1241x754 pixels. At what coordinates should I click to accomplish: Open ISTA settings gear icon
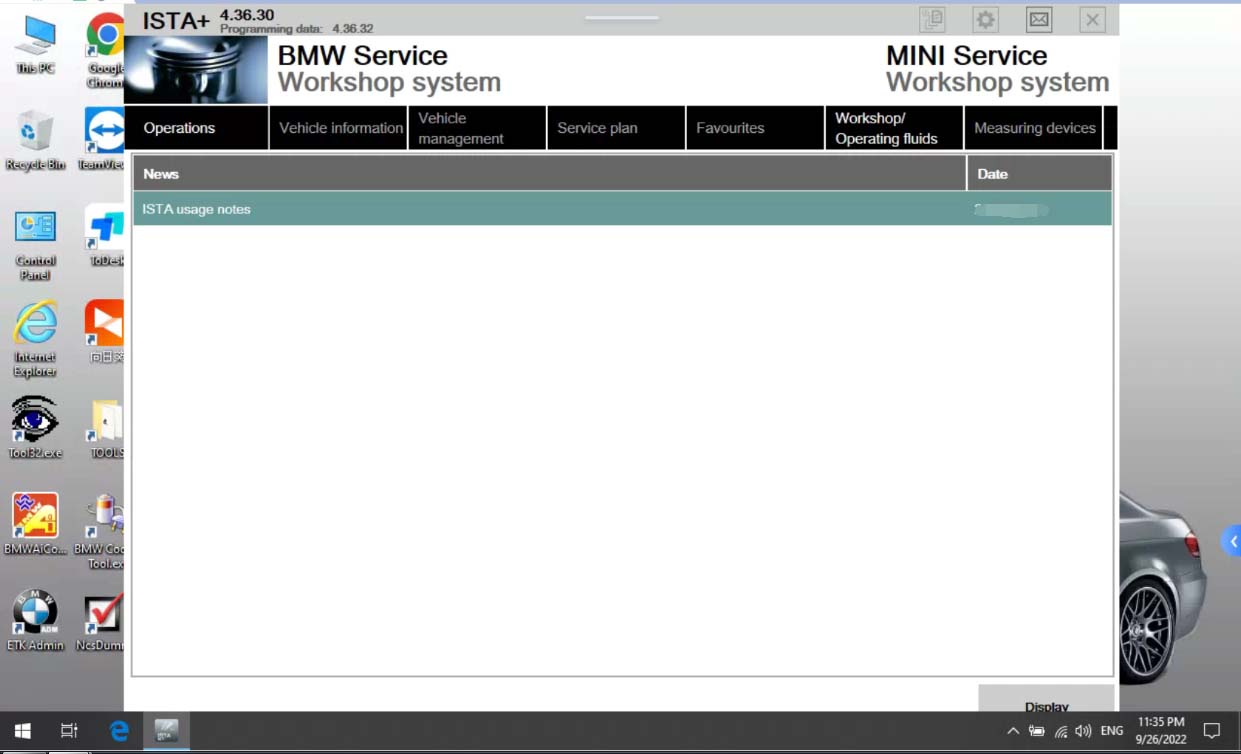[985, 19]
